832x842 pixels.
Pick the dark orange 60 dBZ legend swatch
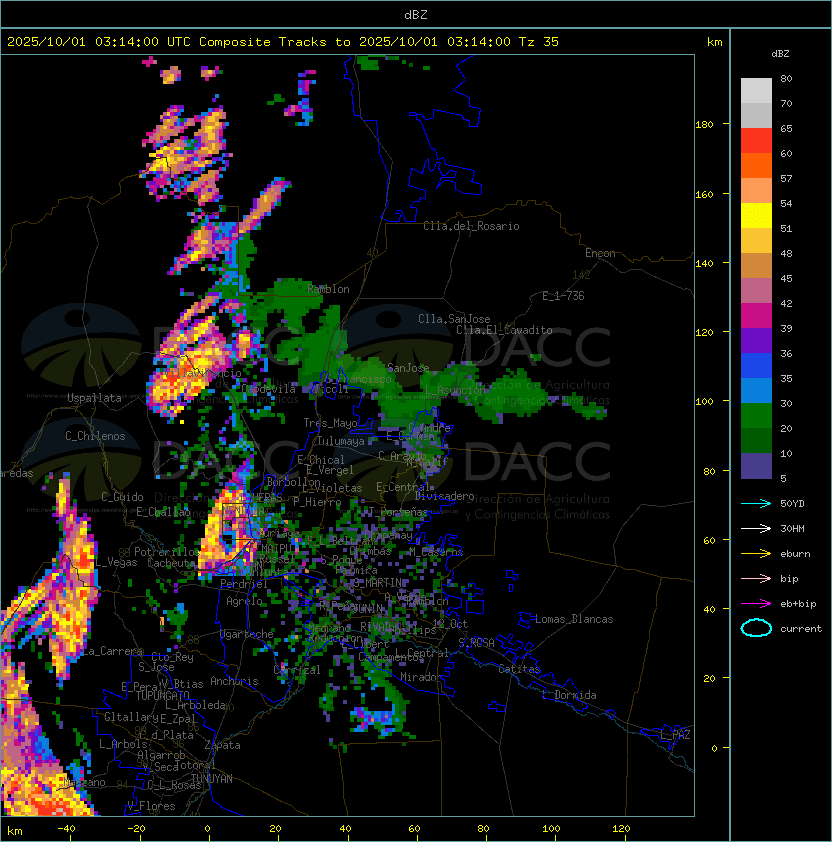click(756, 165)
